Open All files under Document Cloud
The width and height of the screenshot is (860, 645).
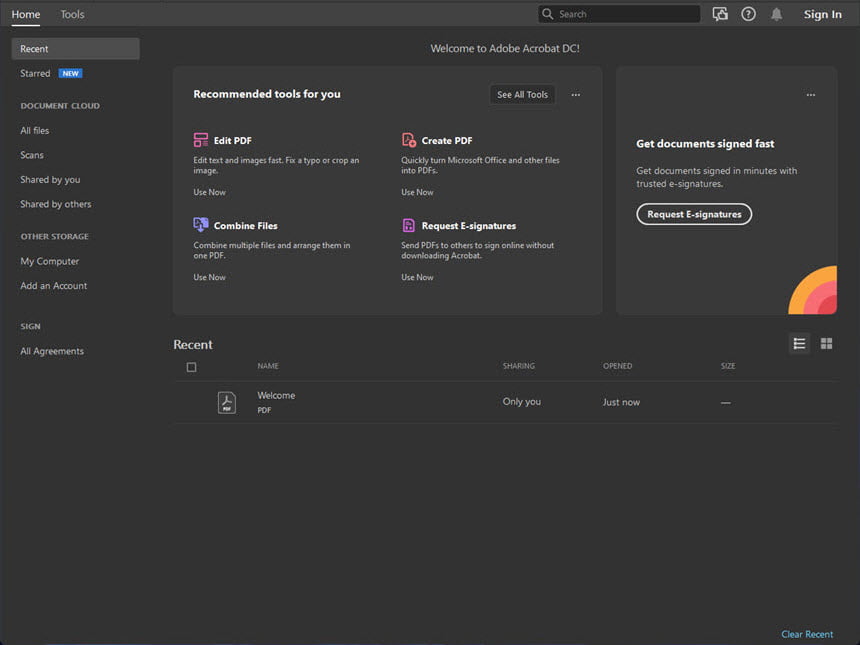(35, 131)
